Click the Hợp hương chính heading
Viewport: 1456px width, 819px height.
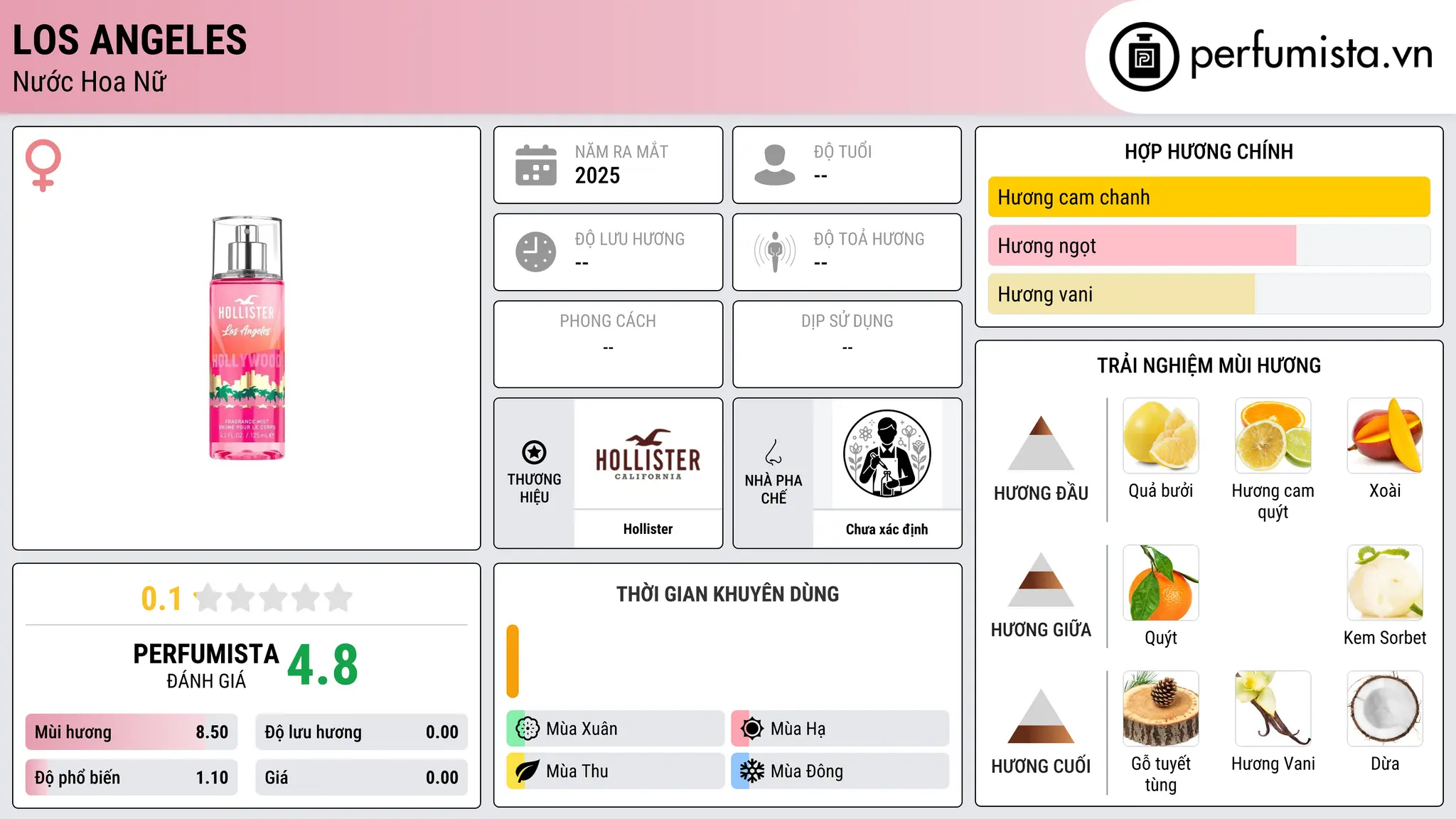pyautogui.click(x=1209, y=151)
